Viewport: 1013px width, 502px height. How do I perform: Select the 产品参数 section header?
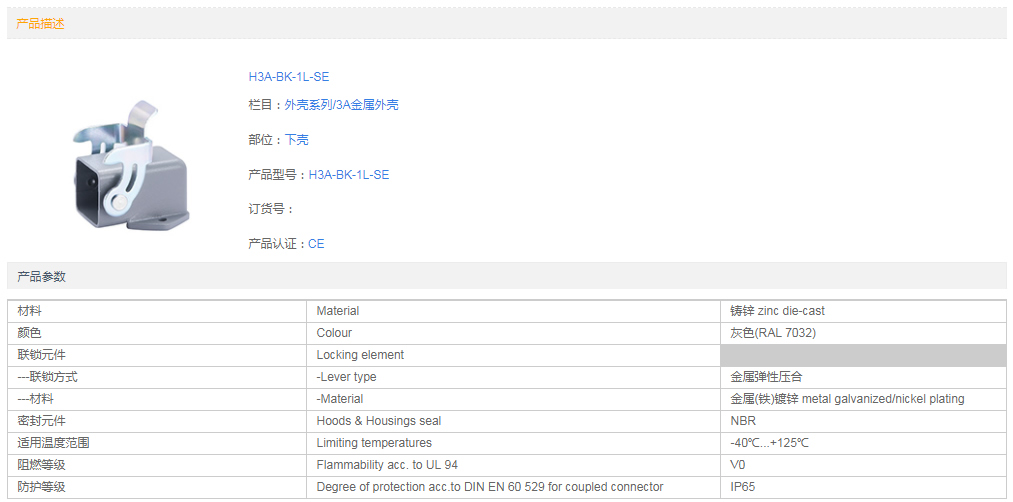click(x=40, y=276)
